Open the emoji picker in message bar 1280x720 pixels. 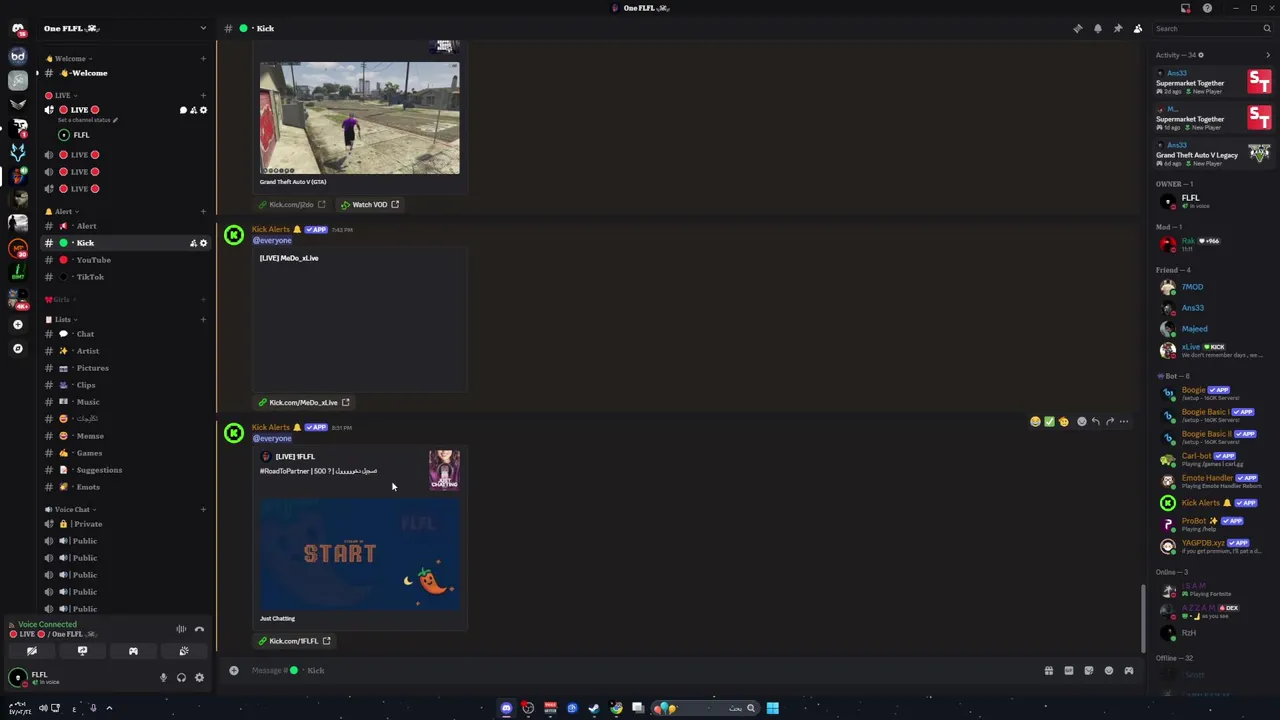(1108, 670)
